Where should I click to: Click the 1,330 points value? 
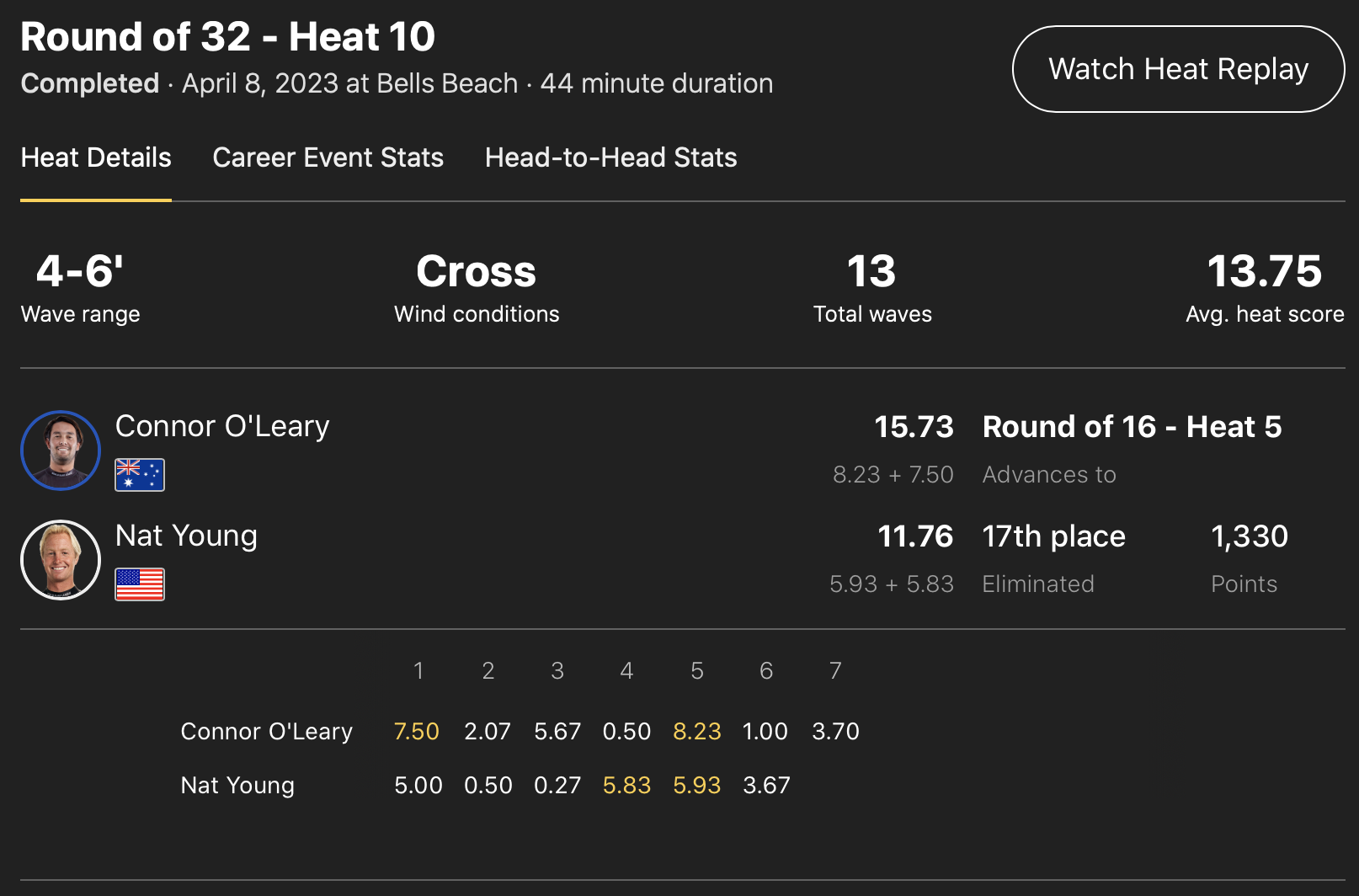[1249, 536]
